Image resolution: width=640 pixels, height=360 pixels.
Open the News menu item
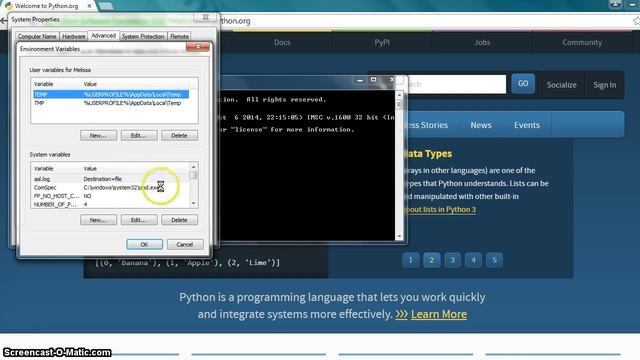click(x=481, y=125)
